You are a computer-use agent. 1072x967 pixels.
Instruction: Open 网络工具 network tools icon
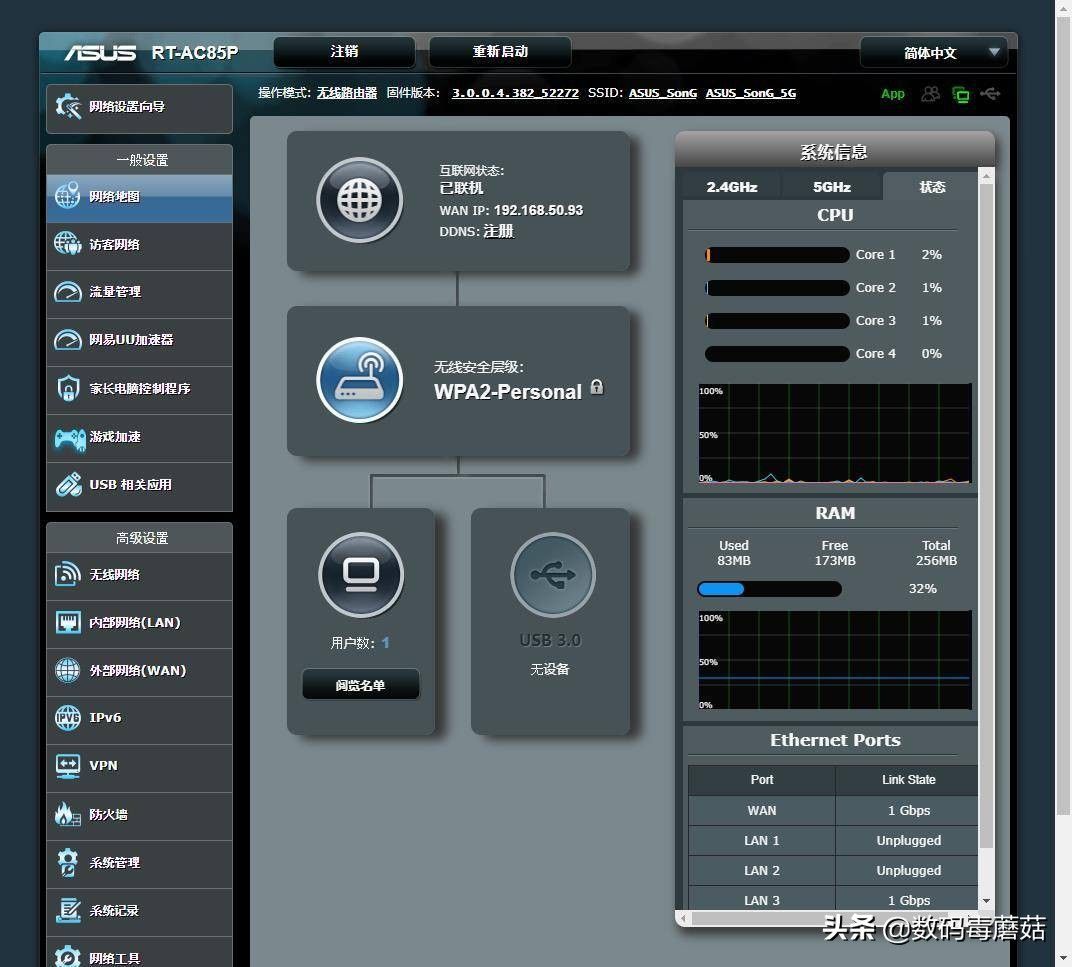(68, 955)
